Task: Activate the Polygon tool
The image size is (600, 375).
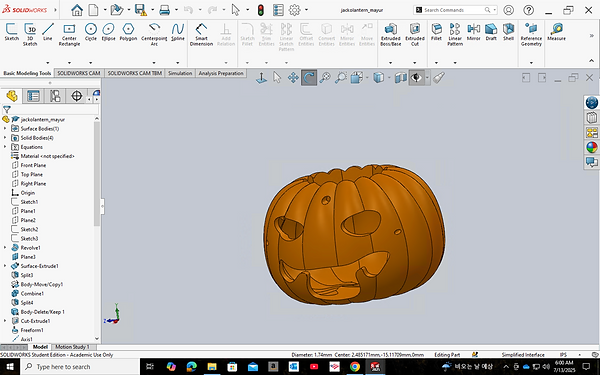Action: point(128,31)
